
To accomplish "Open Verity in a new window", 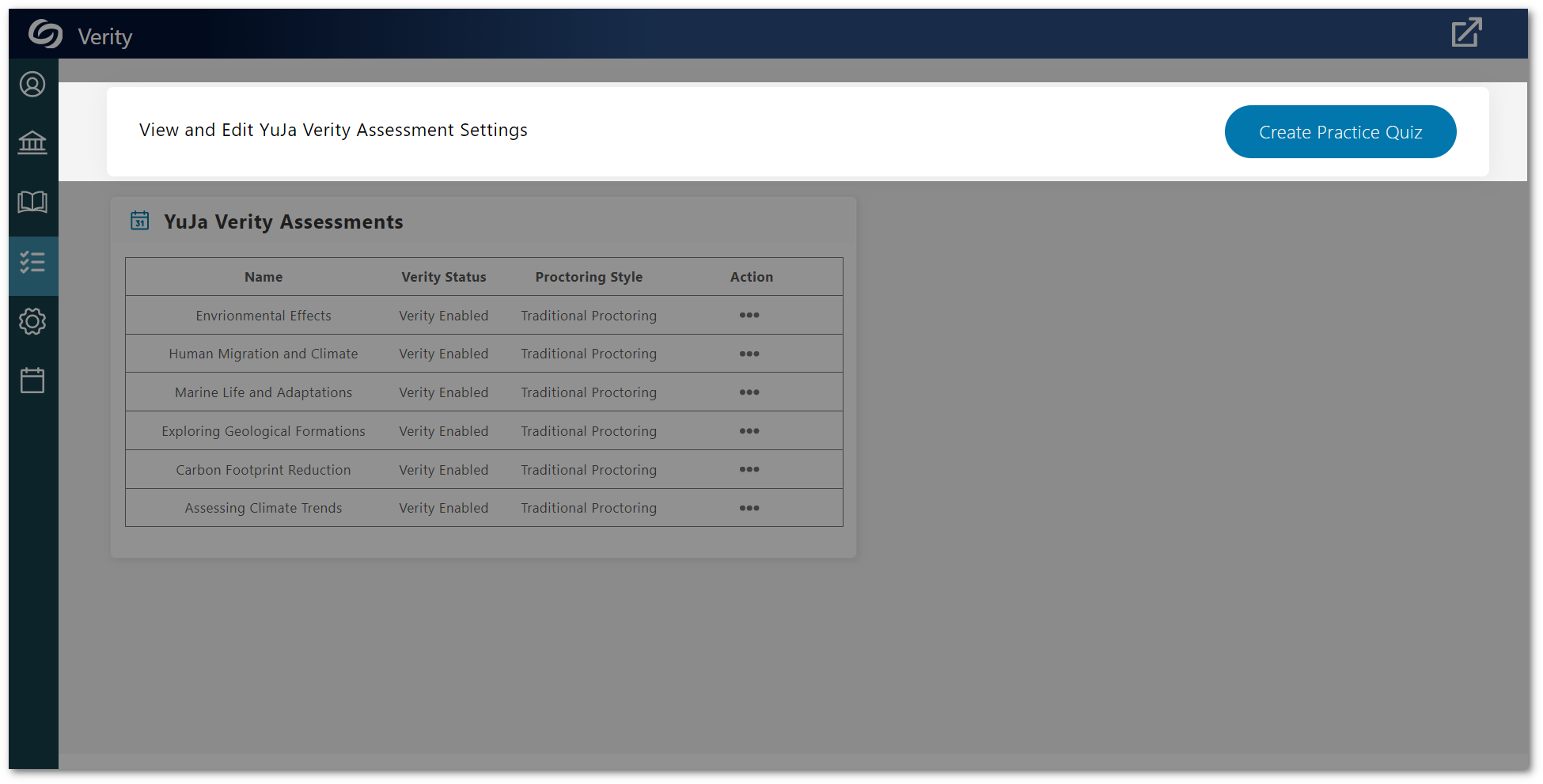I will [x=1466, y=32].
